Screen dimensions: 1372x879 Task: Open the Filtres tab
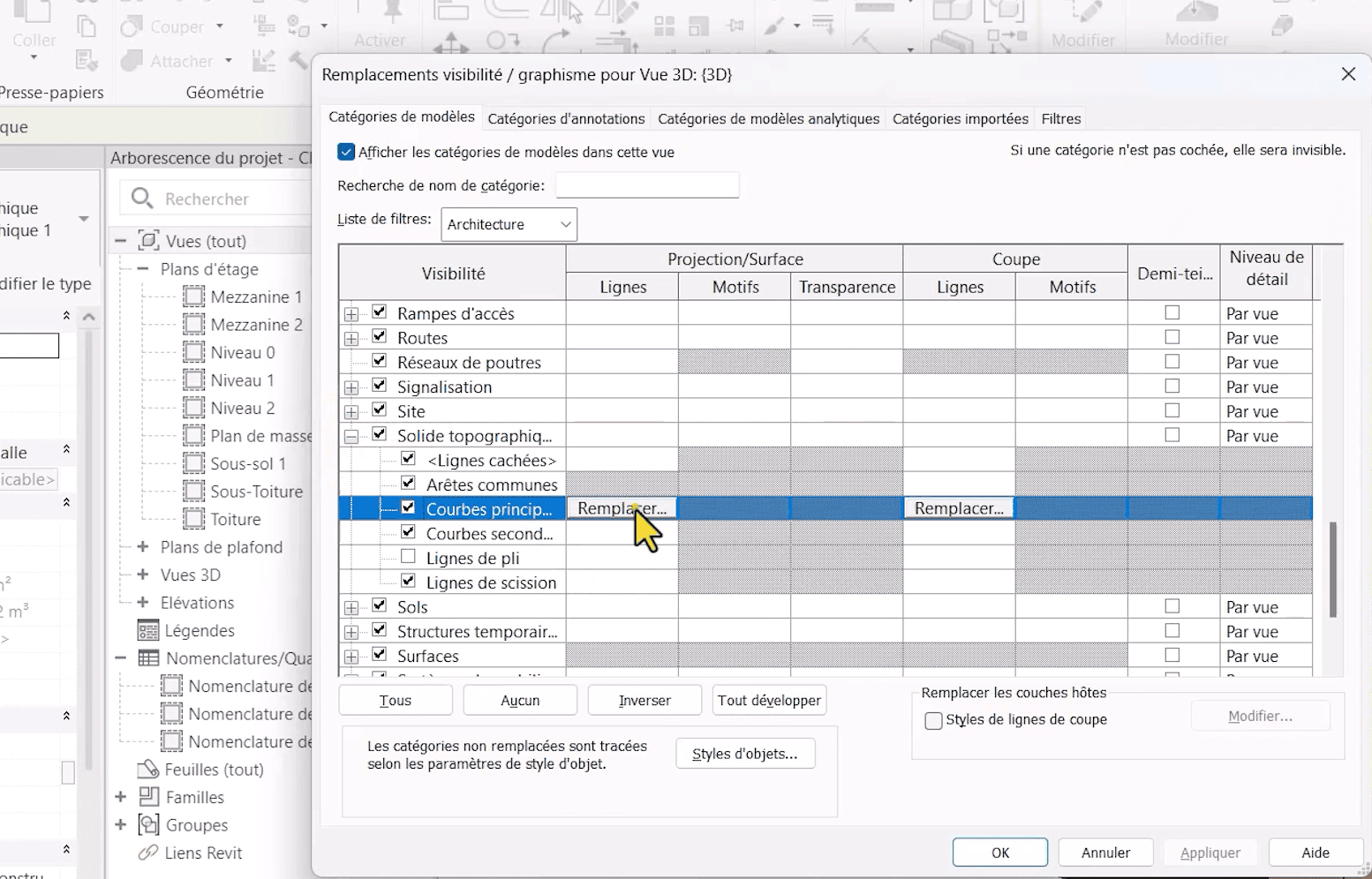click(x=1060, y=118)
